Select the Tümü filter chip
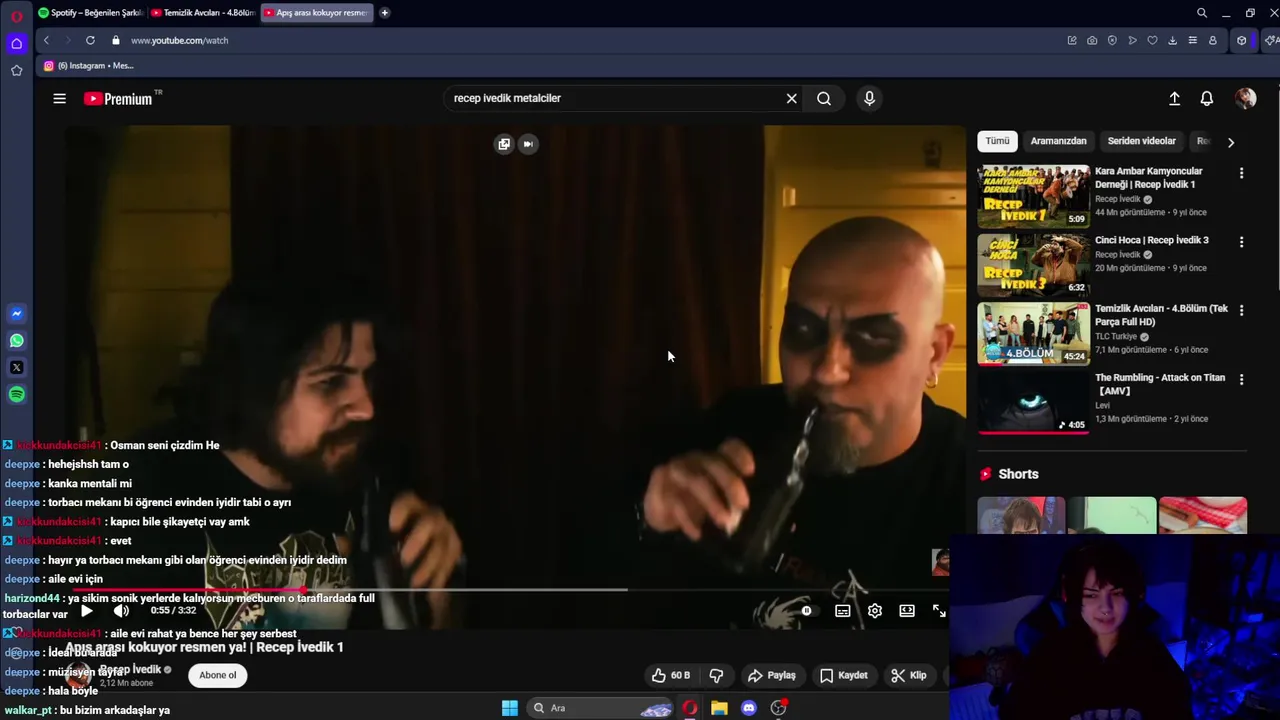The image size is (1280, 720). 998,141
